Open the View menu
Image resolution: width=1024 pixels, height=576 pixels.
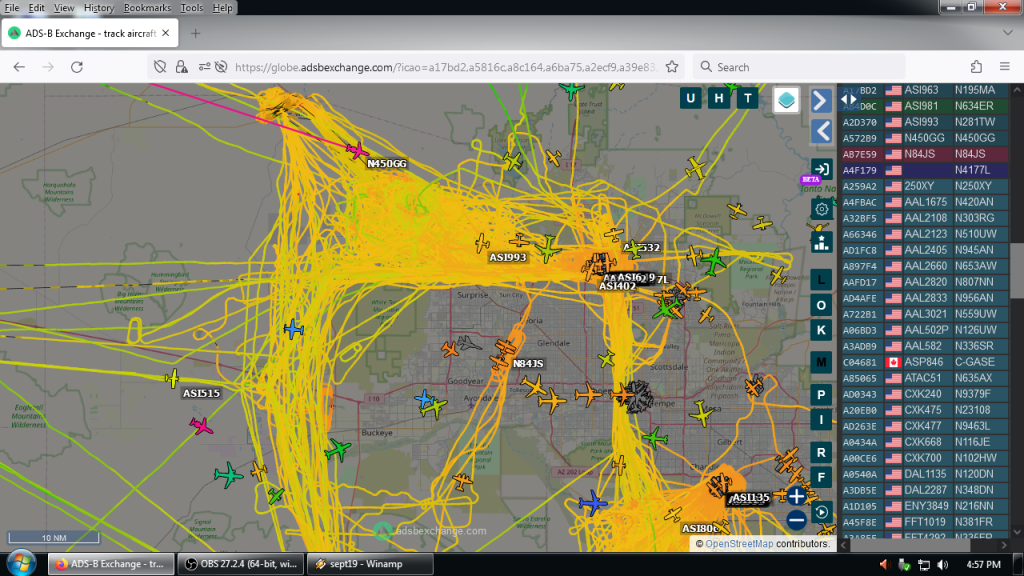pyautogui.click(x=63, y=8)
